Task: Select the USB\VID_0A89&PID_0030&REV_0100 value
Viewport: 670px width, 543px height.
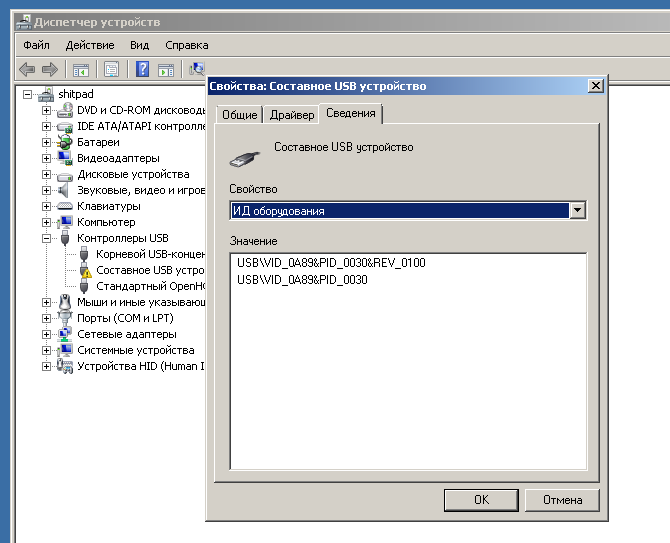Action: [x=331, y=263]
